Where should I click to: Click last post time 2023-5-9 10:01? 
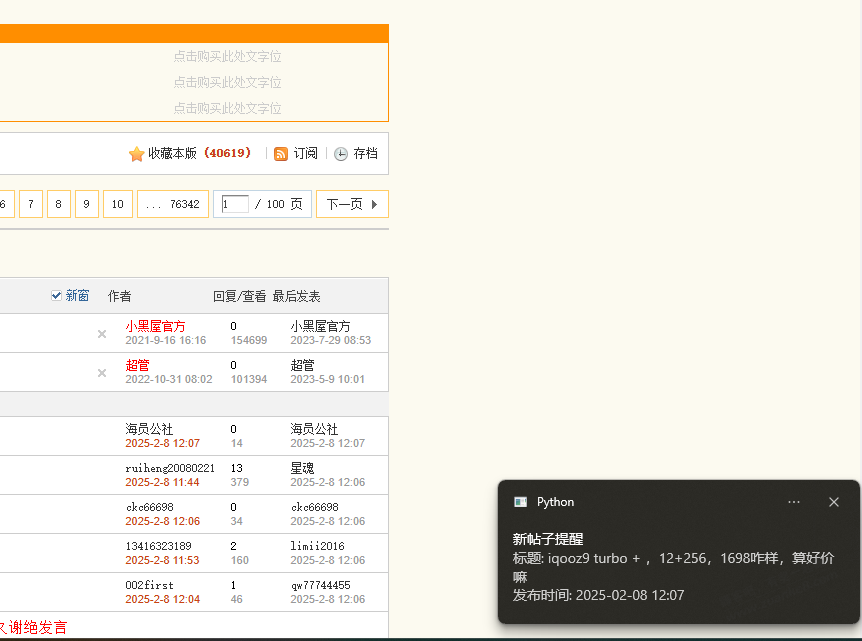[328, 379]
